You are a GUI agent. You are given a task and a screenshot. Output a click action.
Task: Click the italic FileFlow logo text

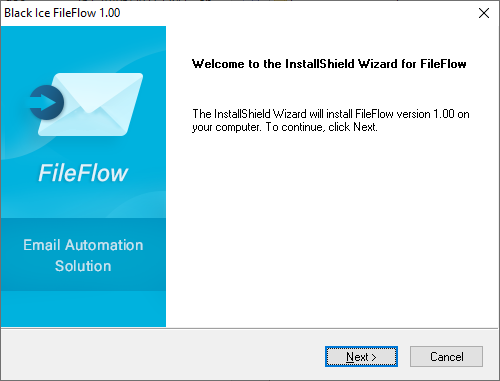click(x=83, y=173)
